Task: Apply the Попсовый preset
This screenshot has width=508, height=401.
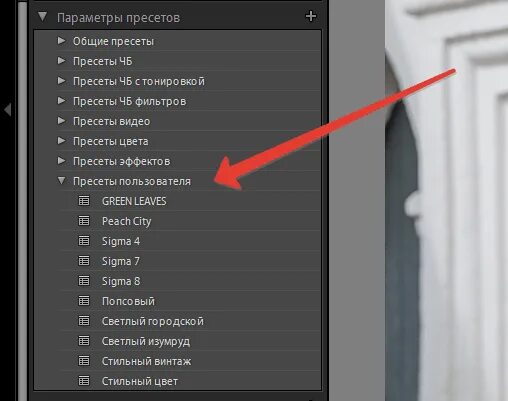Action: 128,301
